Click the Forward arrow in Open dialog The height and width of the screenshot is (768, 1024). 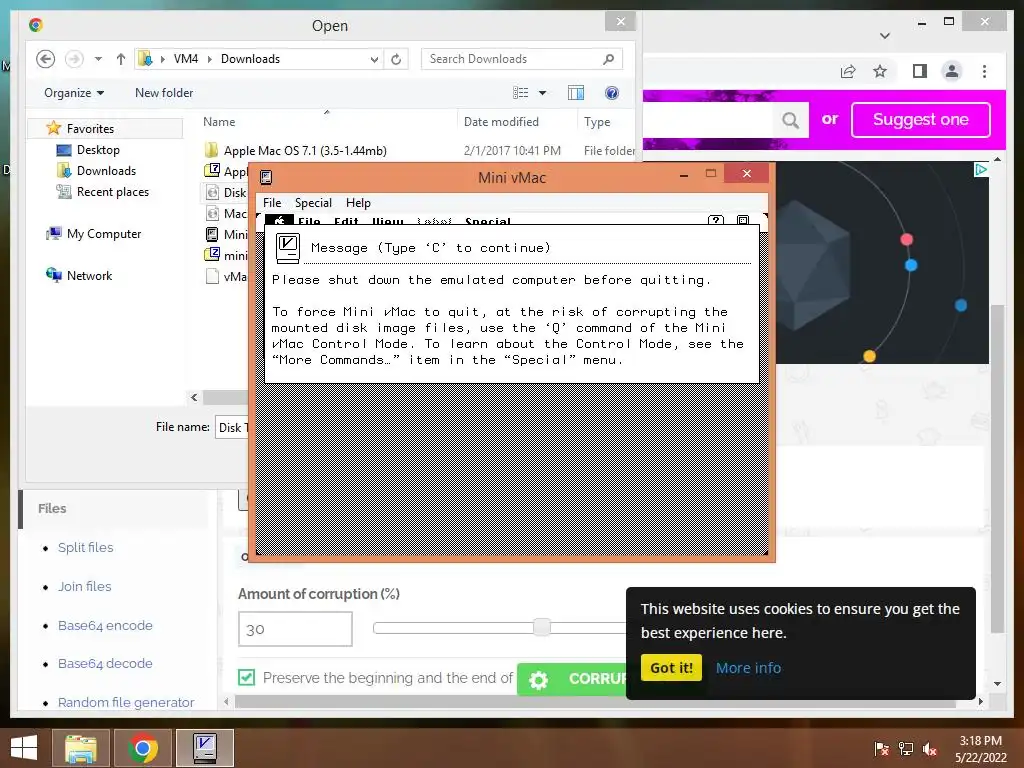tap(74, 59)
